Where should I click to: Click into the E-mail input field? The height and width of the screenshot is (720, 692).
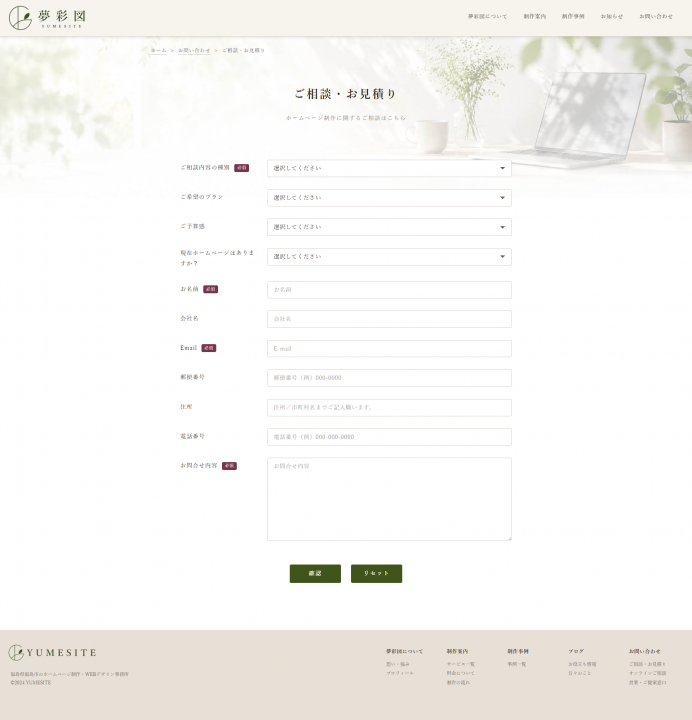(x=389, y=349)
